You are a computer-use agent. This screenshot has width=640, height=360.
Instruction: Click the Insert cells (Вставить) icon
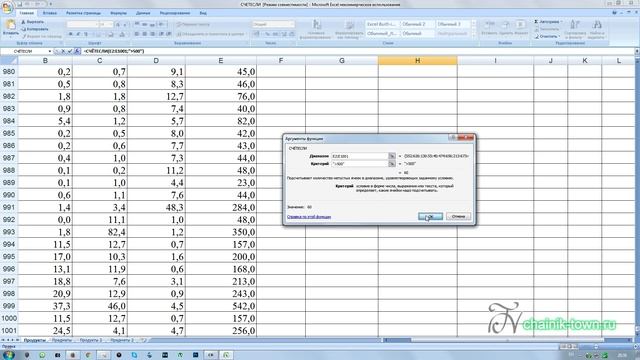pyautogui.click(x=489, y=24)
